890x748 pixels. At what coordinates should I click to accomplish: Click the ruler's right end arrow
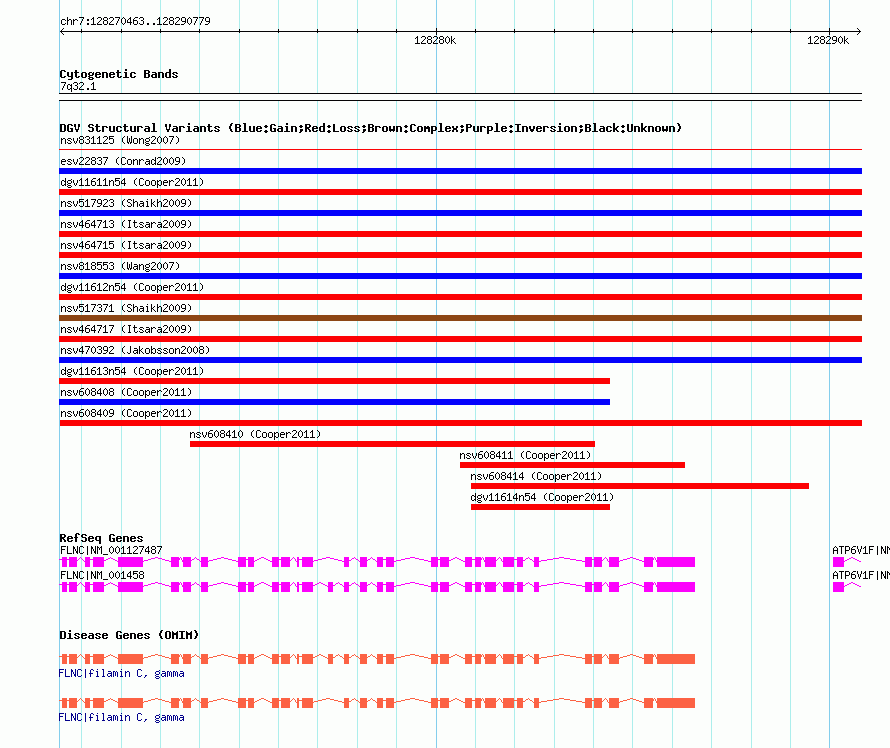[x=859, y=32]
